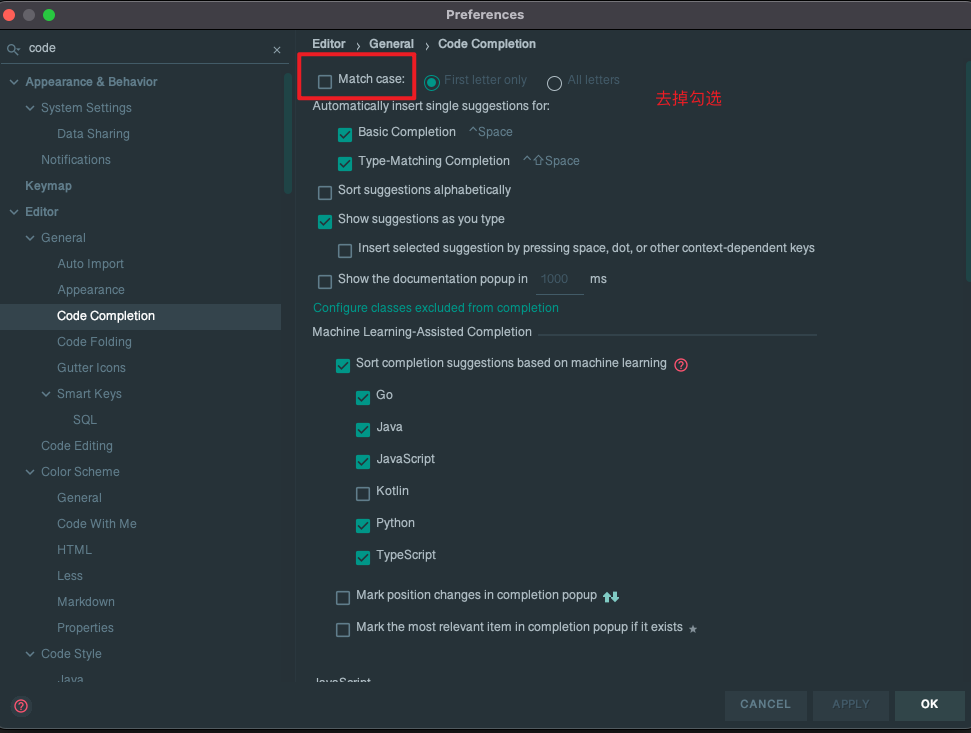The height and width of the screenshot is (733, 971).
Task: Click the search magnifier icon
Action: [x=14, y=49]
